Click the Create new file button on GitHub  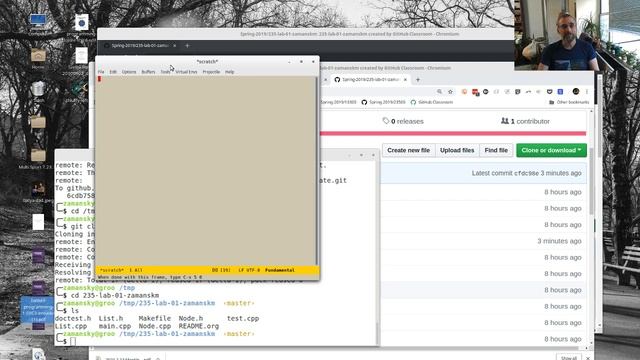click(408, 150)
